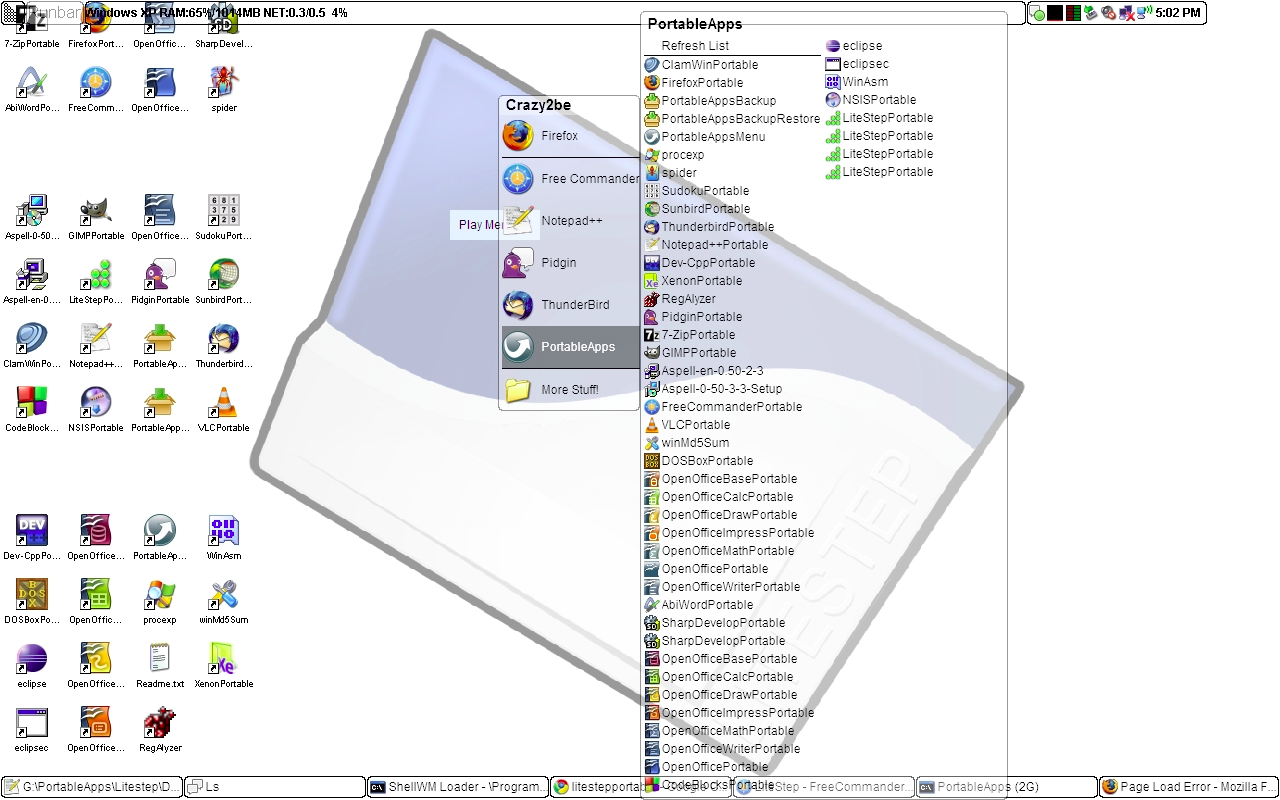Open procexp desktop shortcut
Screen dimensions: 1280x800
pyautogui.click(x=160, y=601)
